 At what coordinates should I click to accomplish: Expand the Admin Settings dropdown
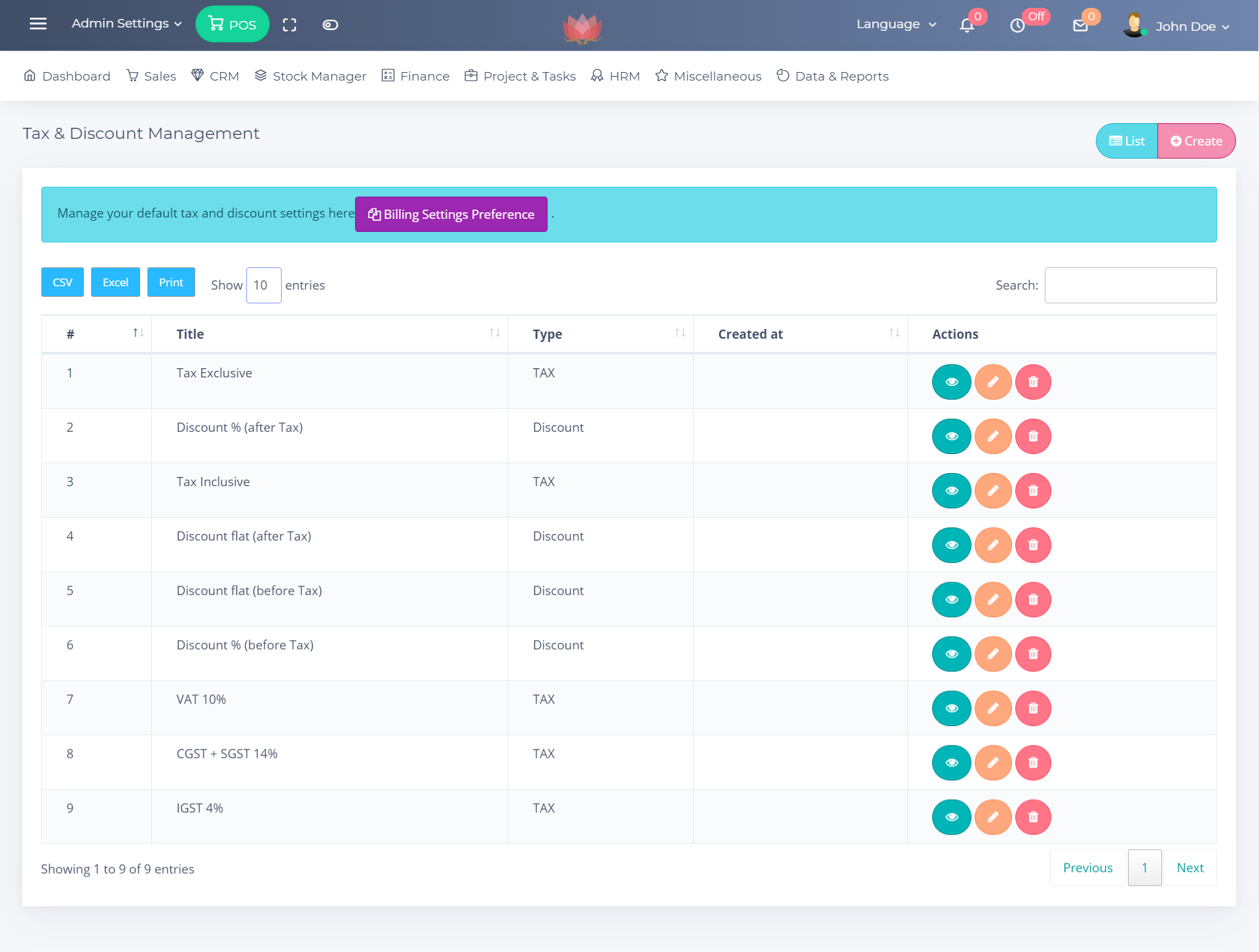(126, 24)
